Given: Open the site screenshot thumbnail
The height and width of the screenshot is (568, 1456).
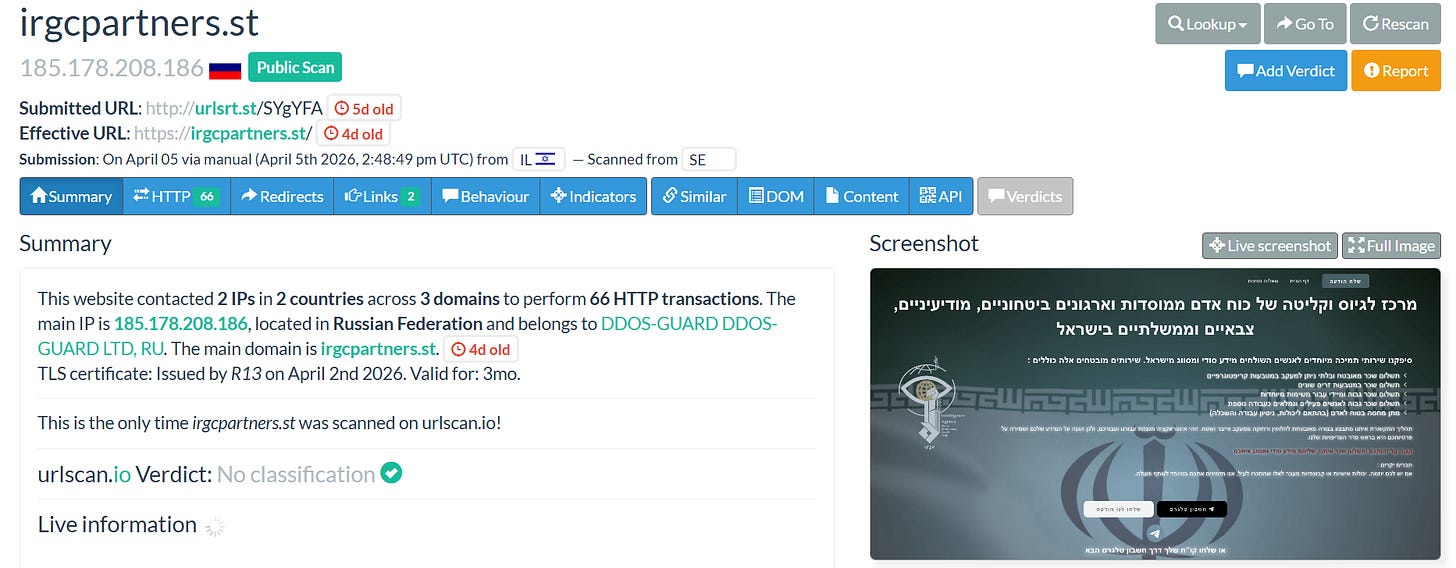Looking at the screenshot, I should click(1155, 413).
